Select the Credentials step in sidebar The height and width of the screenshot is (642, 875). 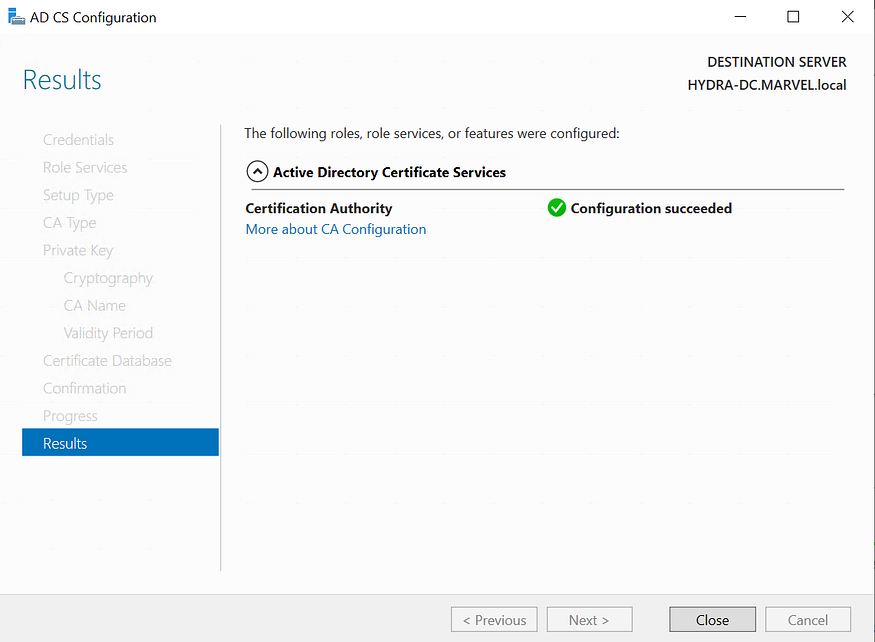78,139
